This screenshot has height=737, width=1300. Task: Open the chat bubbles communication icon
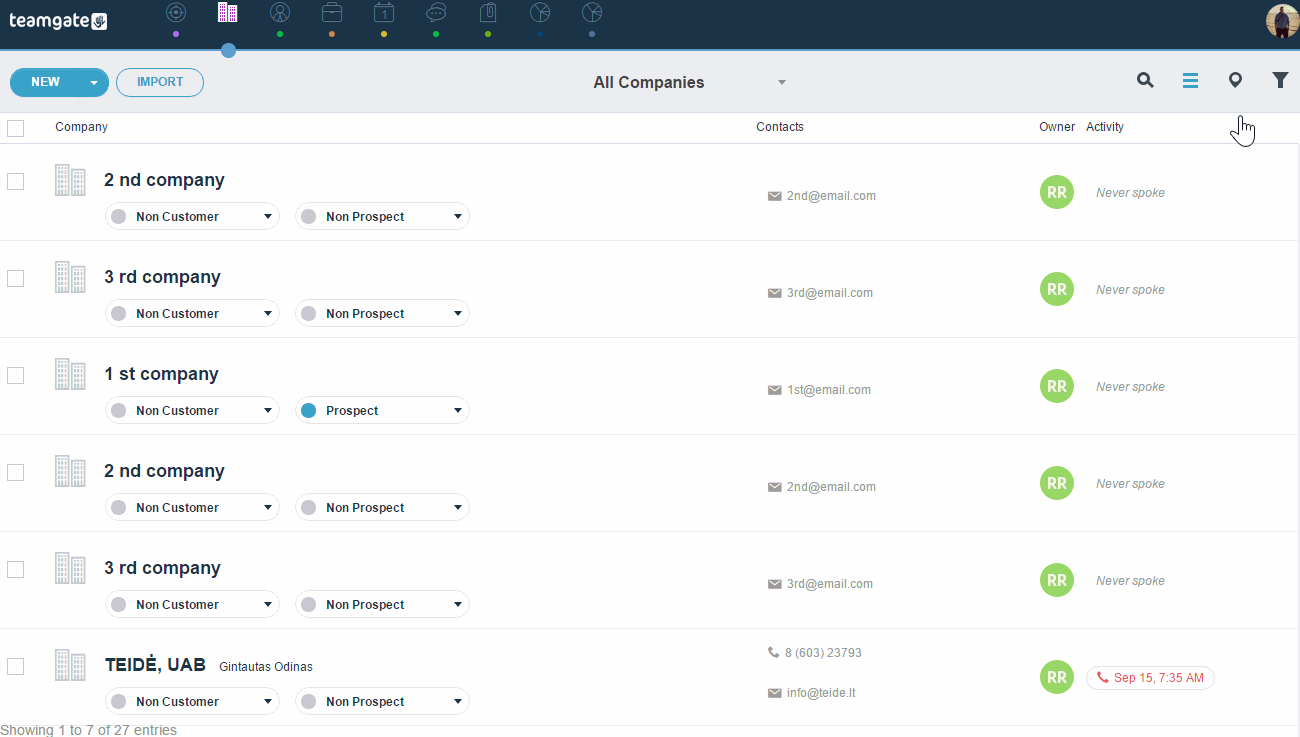point(436,12)
